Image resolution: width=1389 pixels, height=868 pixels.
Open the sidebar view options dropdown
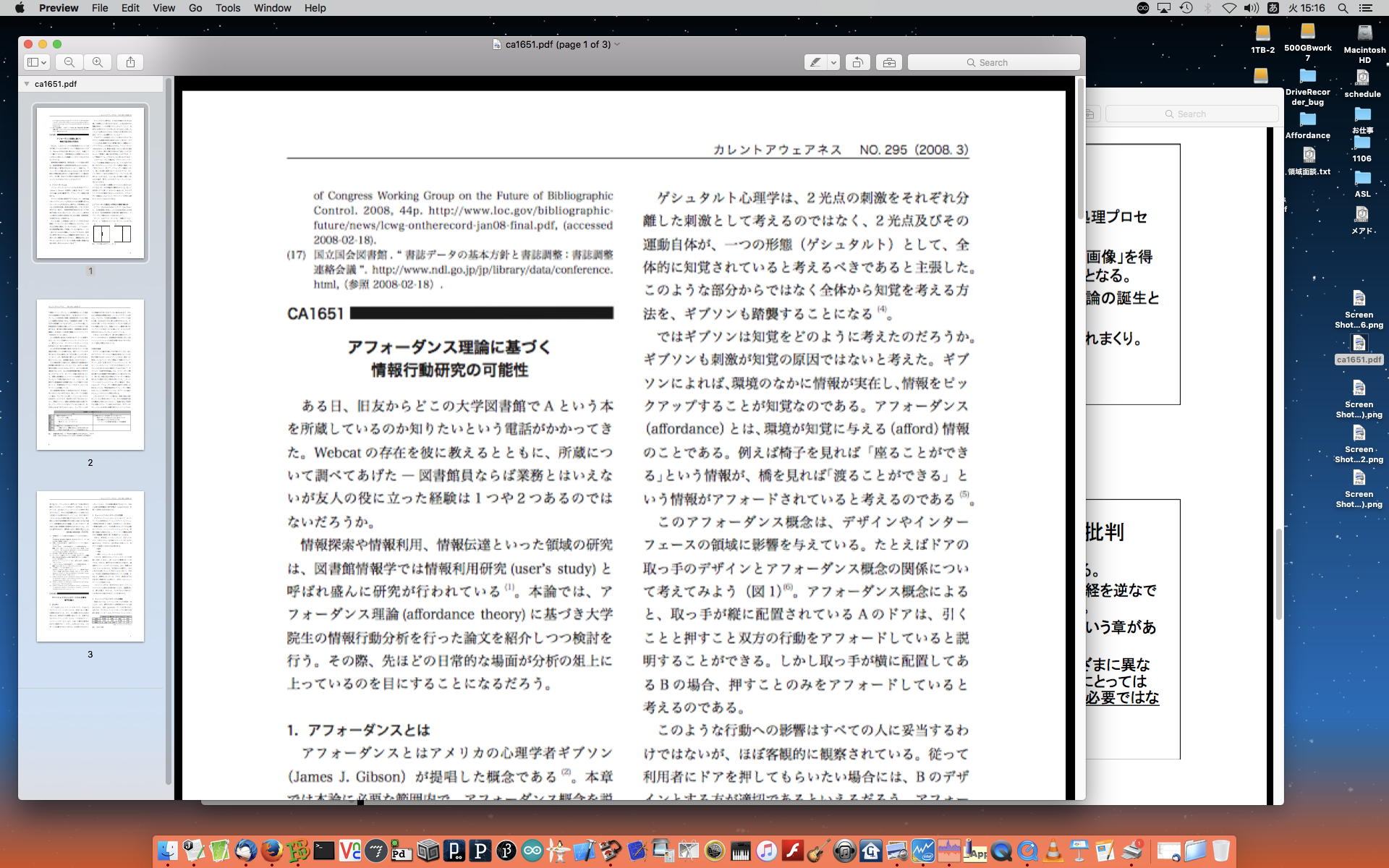coord(36,62)
